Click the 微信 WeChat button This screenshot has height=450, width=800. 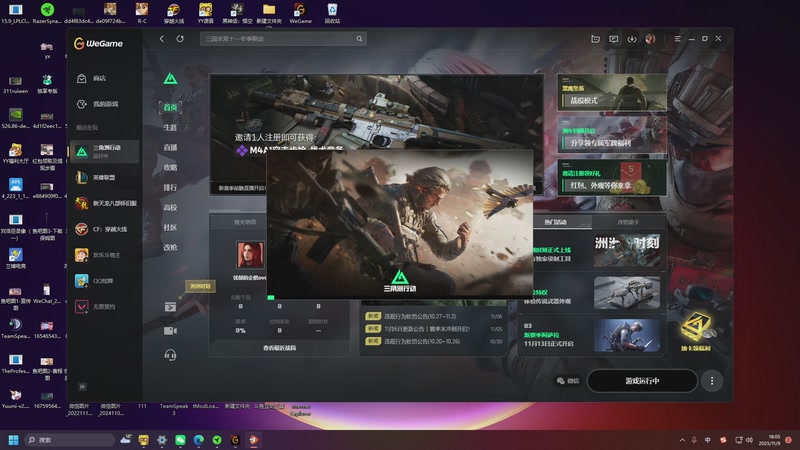point(568,381)
